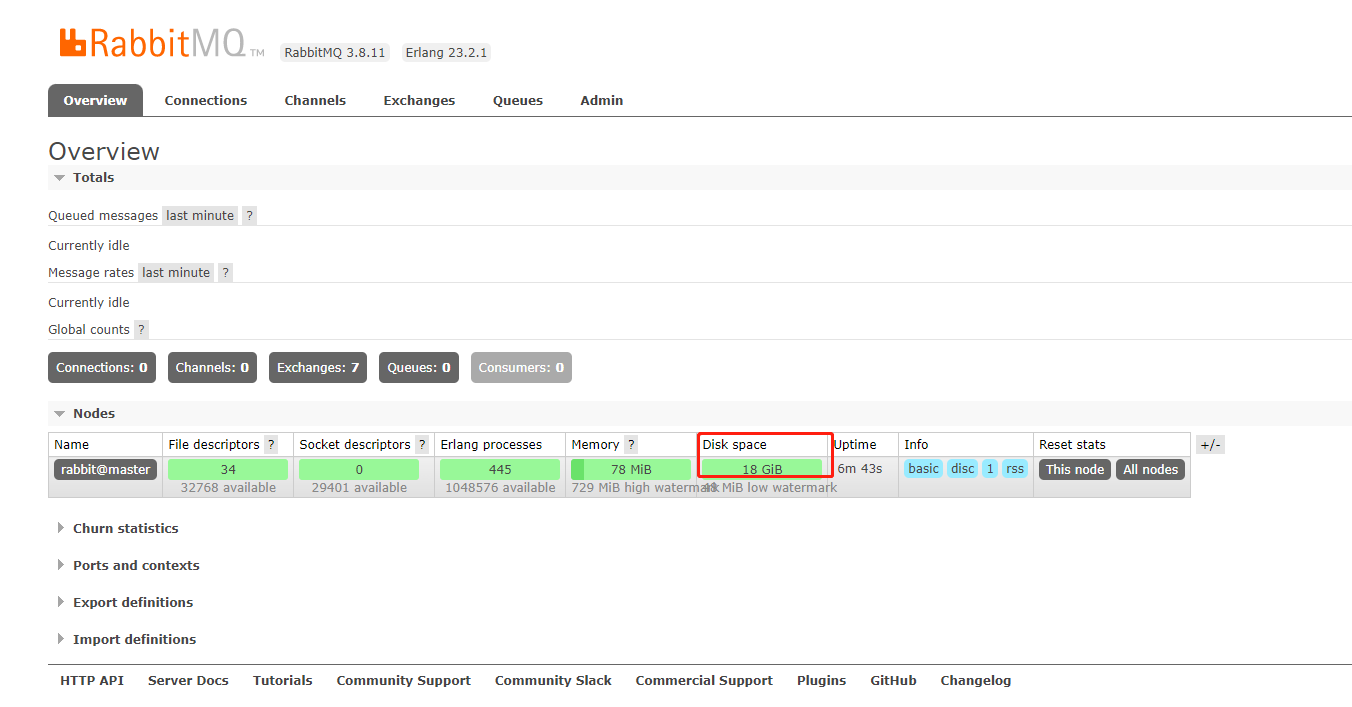The image size is (1352, 707).
Task: Open the Tutorials footer link
Action: (282, 681)
